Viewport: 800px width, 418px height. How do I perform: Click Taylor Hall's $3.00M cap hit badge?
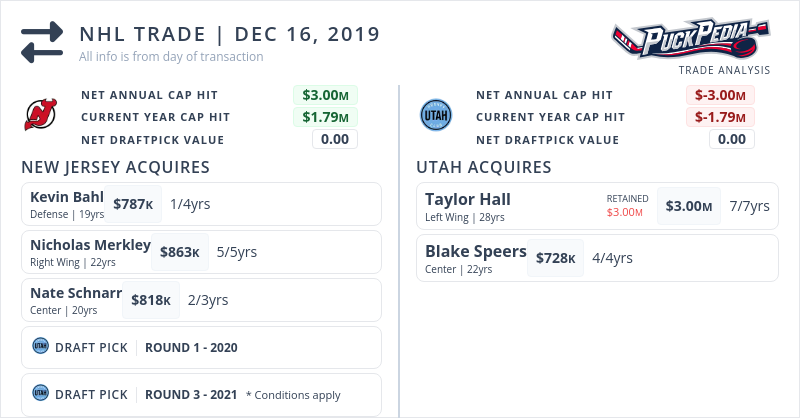tap(689, 206)
